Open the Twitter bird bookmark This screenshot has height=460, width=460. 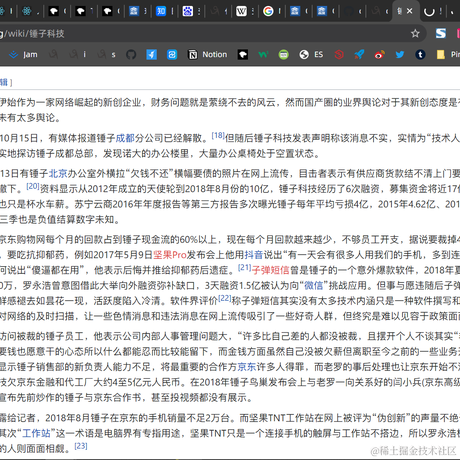pos(400,54)
